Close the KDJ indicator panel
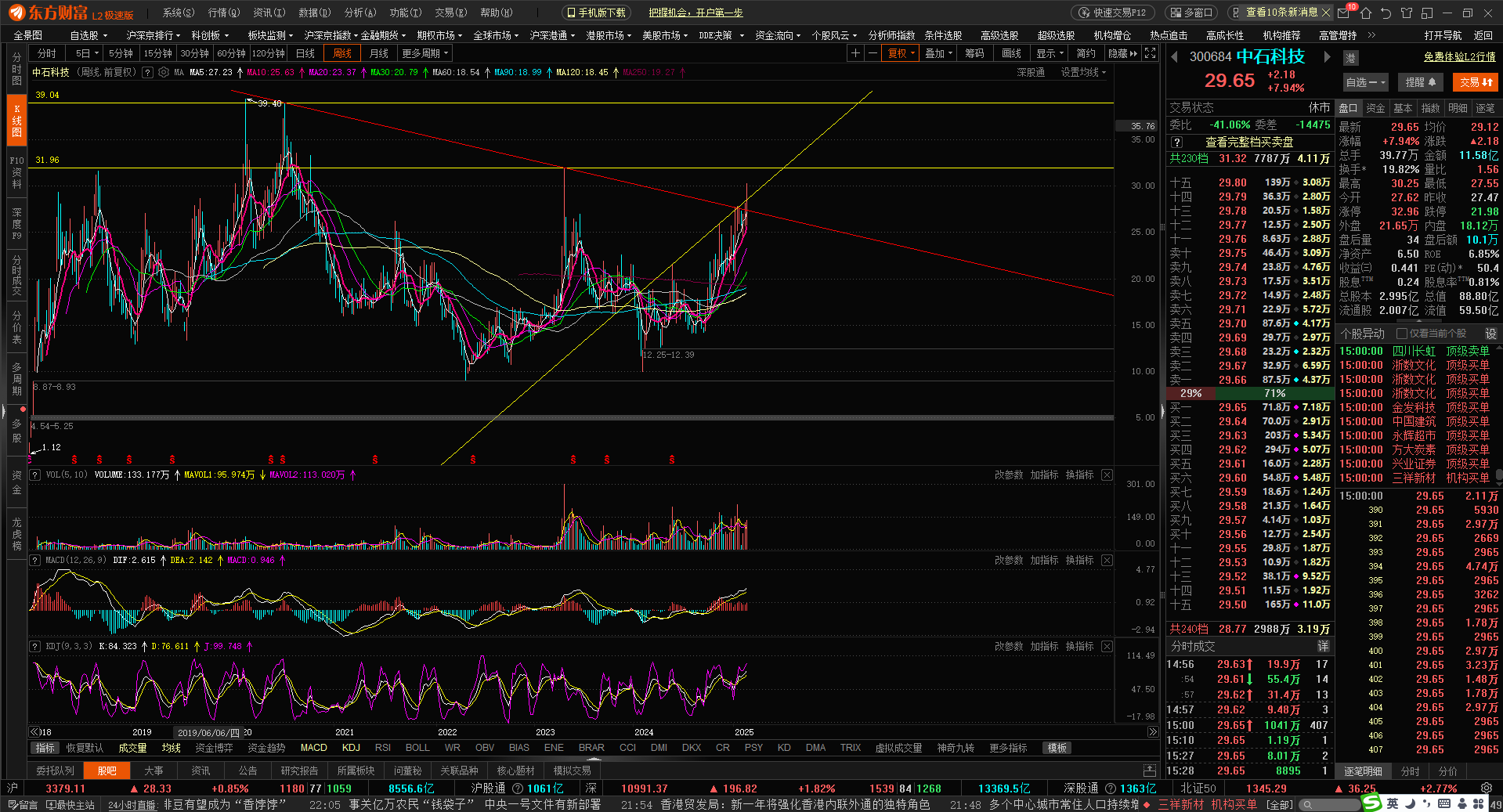This screenshot has width=1503, height=812. click(1107, 646)
